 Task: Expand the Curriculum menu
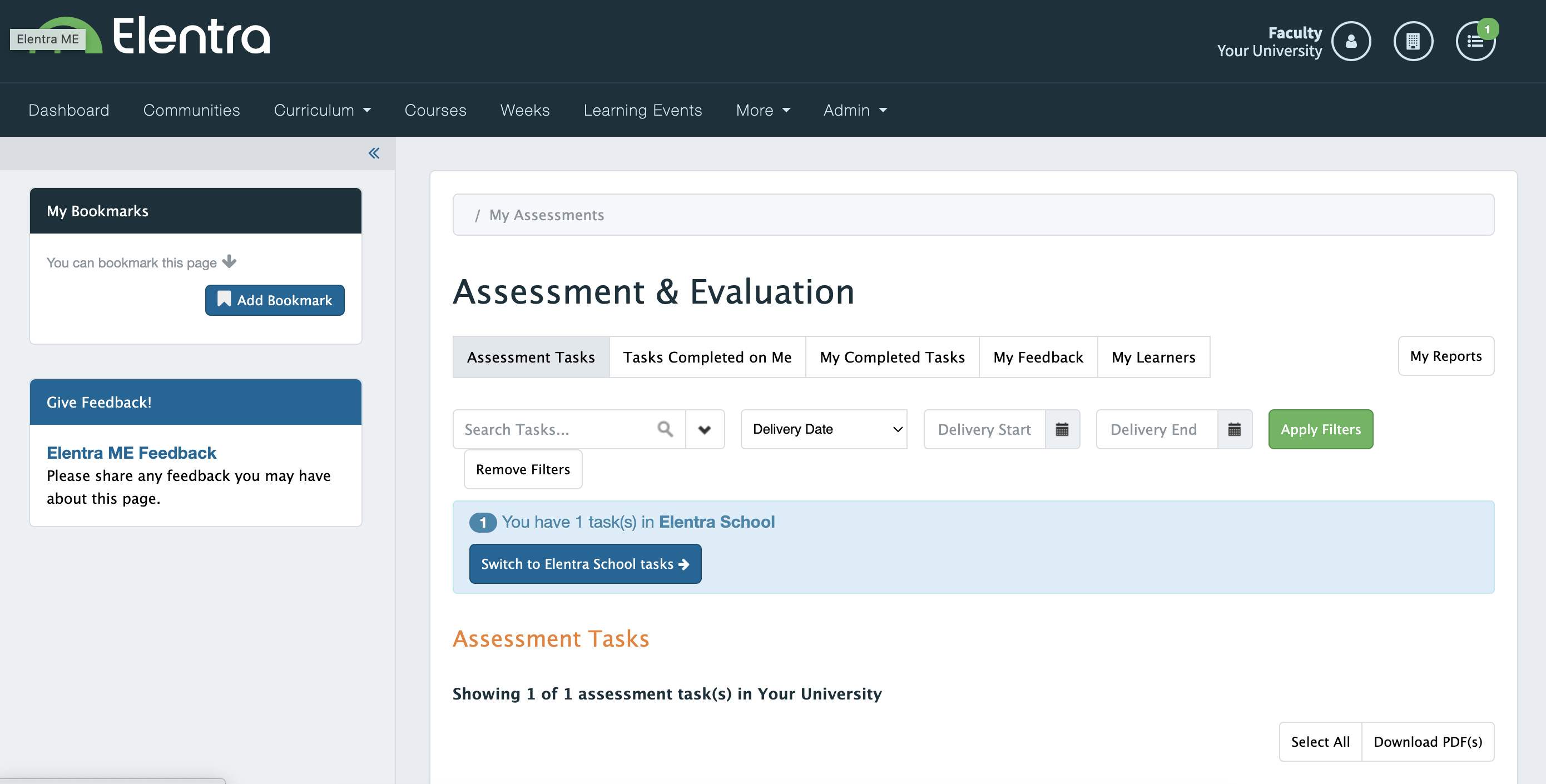point(323,111)
